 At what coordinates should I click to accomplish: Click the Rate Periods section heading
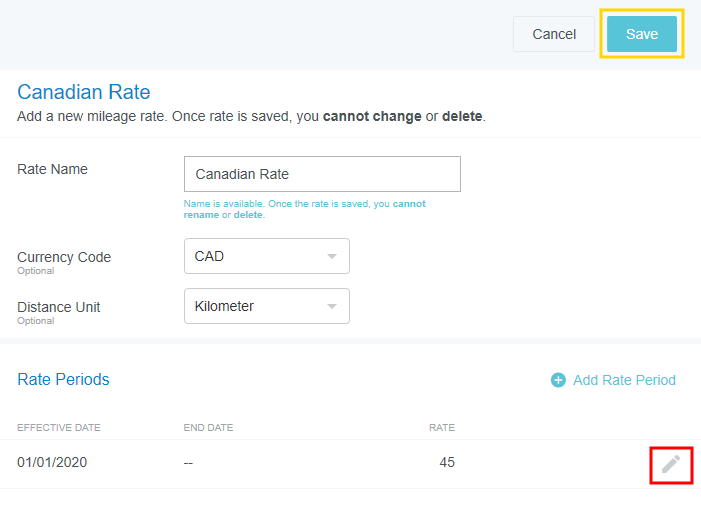pyautogui.click(x=63, y=379)
